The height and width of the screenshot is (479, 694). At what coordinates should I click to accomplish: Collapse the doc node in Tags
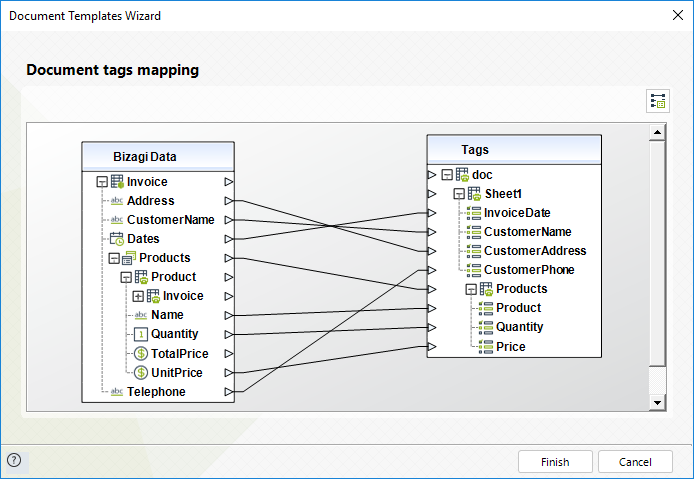point(447,175)
